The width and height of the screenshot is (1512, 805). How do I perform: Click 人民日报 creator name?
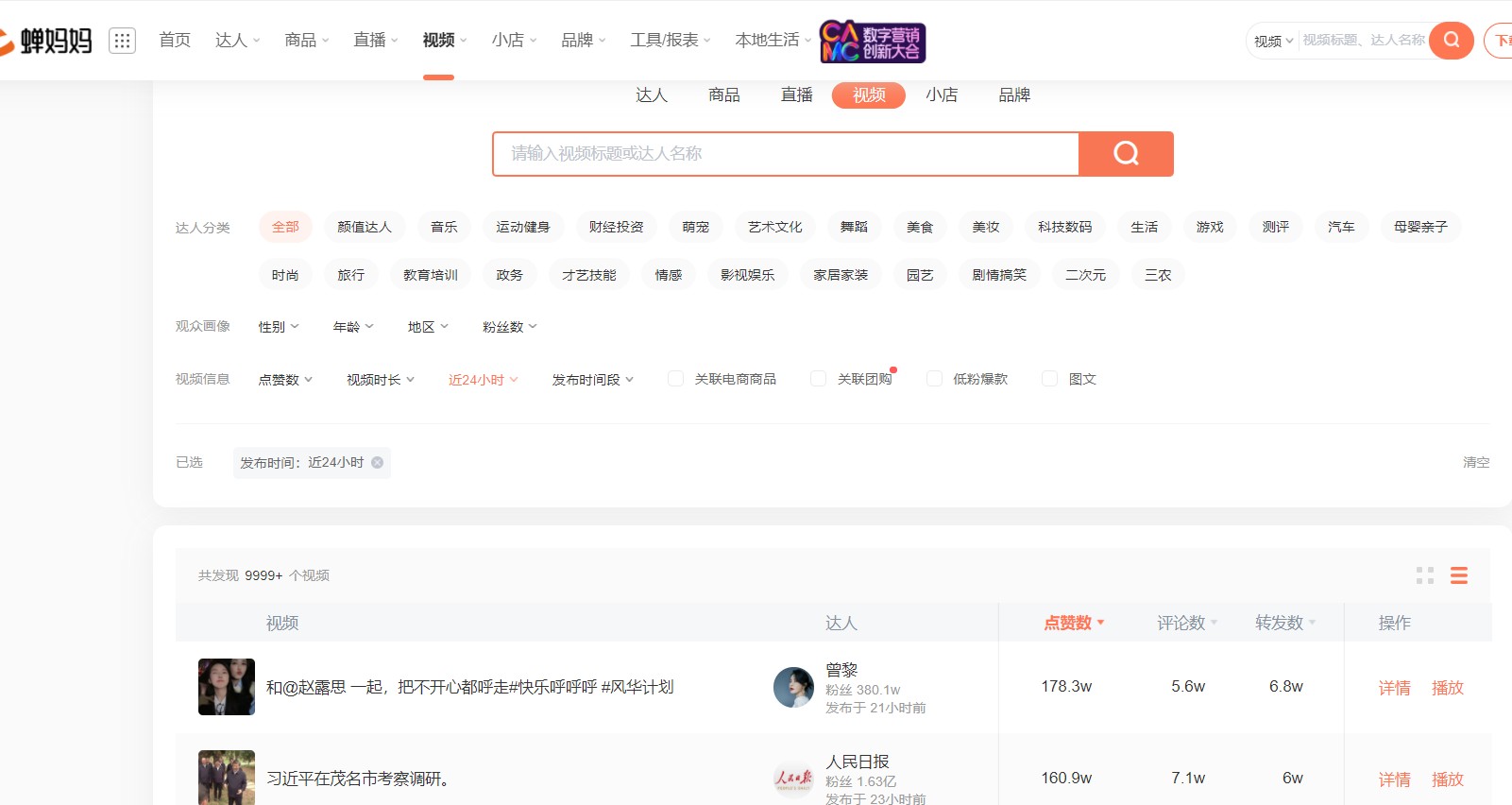(858, 762)
